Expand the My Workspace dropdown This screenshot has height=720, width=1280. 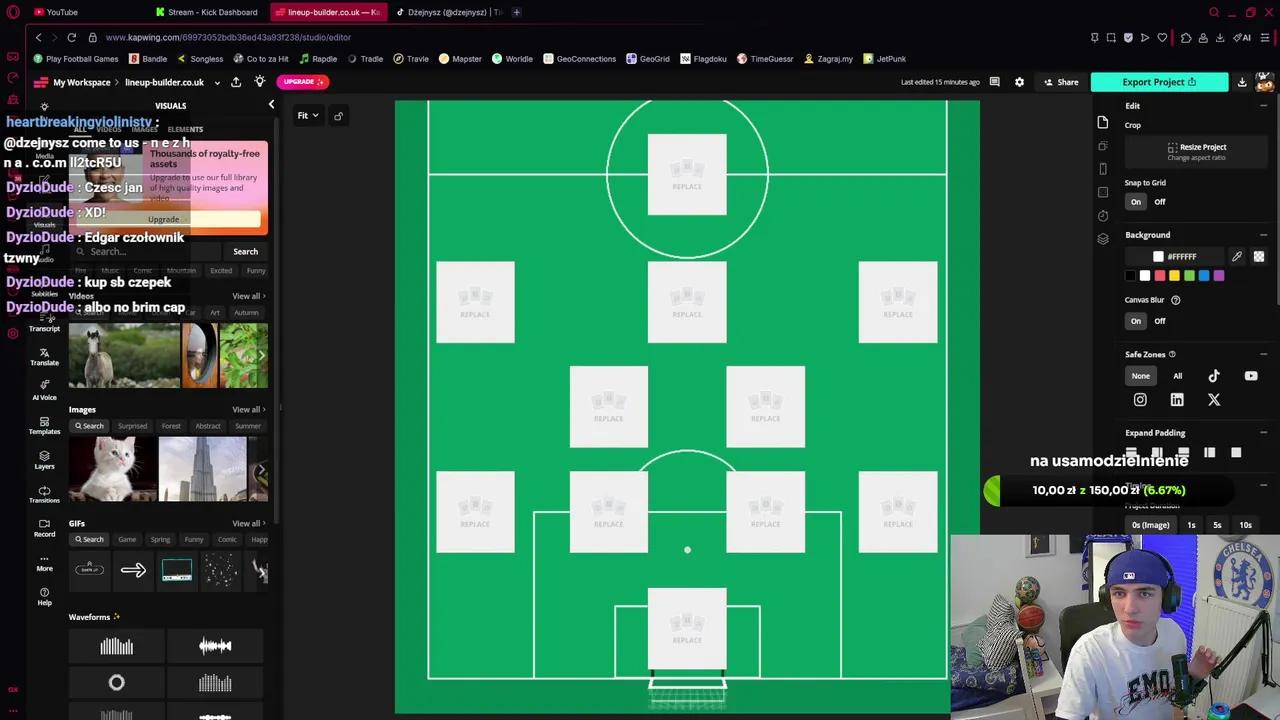[x=82, y=82]
